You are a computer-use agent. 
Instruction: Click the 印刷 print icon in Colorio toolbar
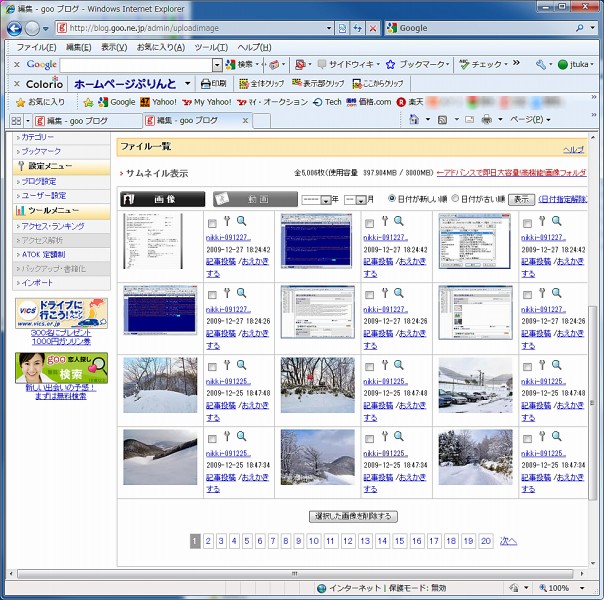(x=212, y=84)
